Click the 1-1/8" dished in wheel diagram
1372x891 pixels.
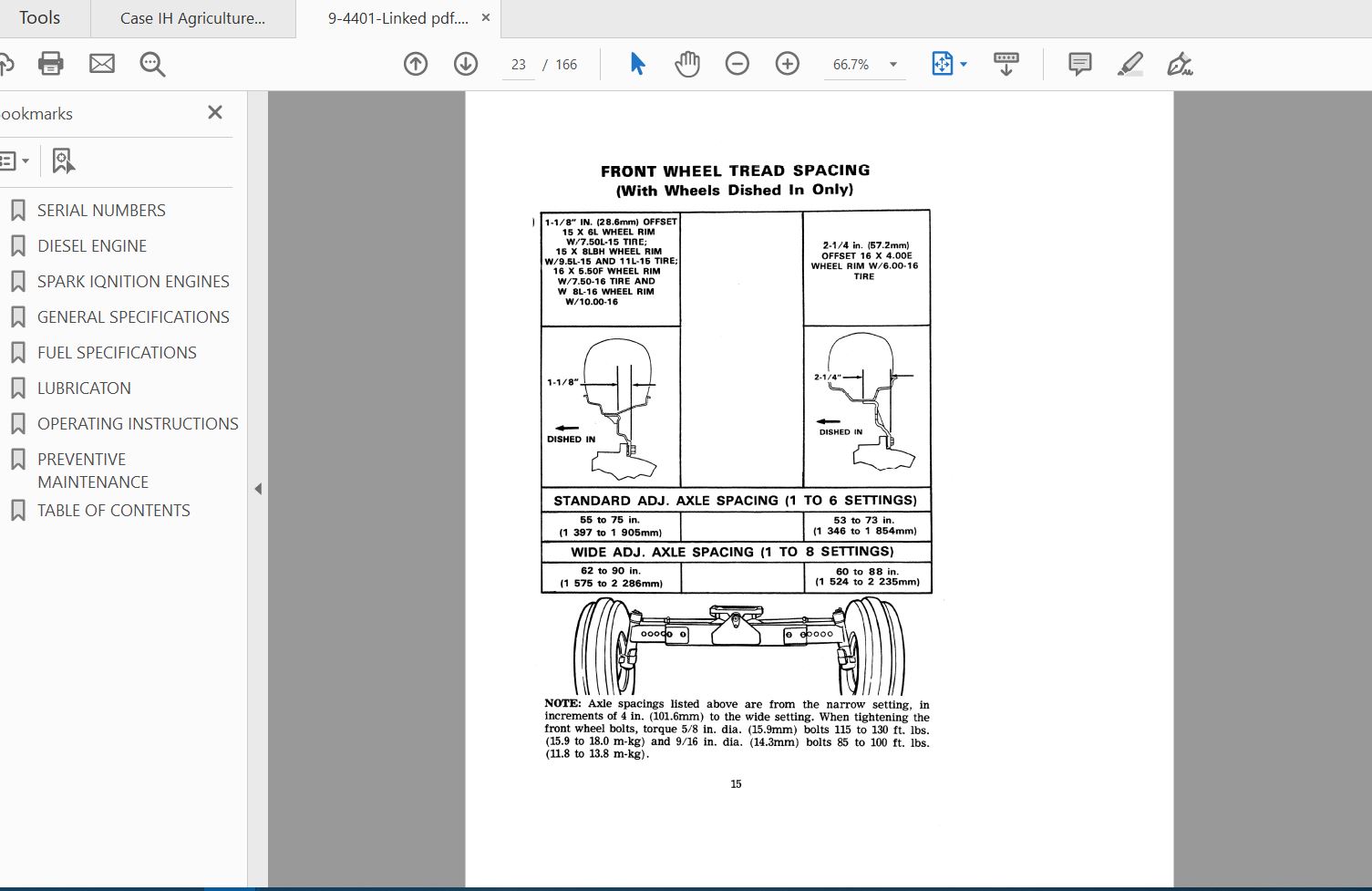[611, 407]
